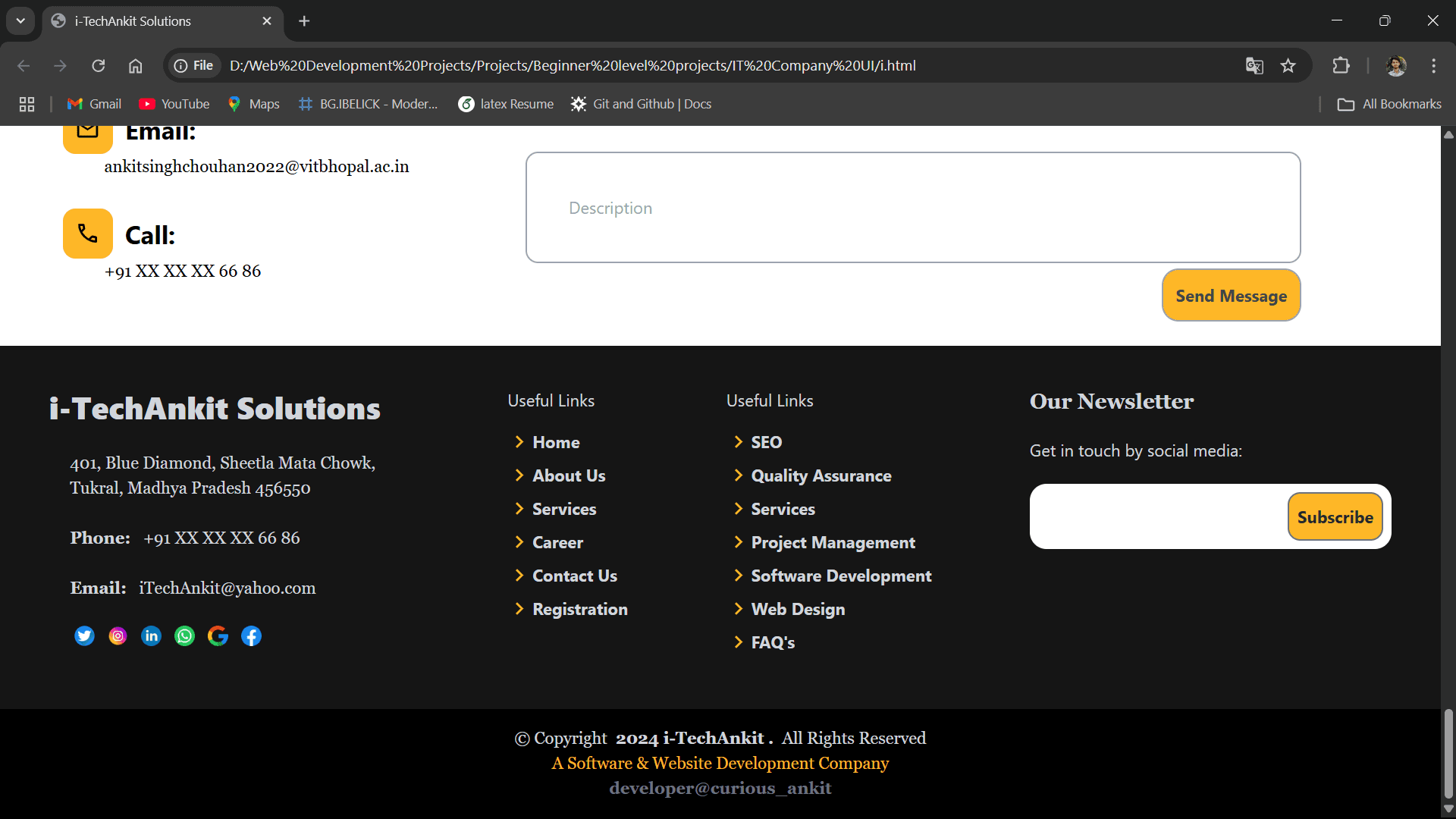This screenshot has width=1456, height=819.
Task: Click the 2024 i-TechAnkit copyright text
Action: 693,738
